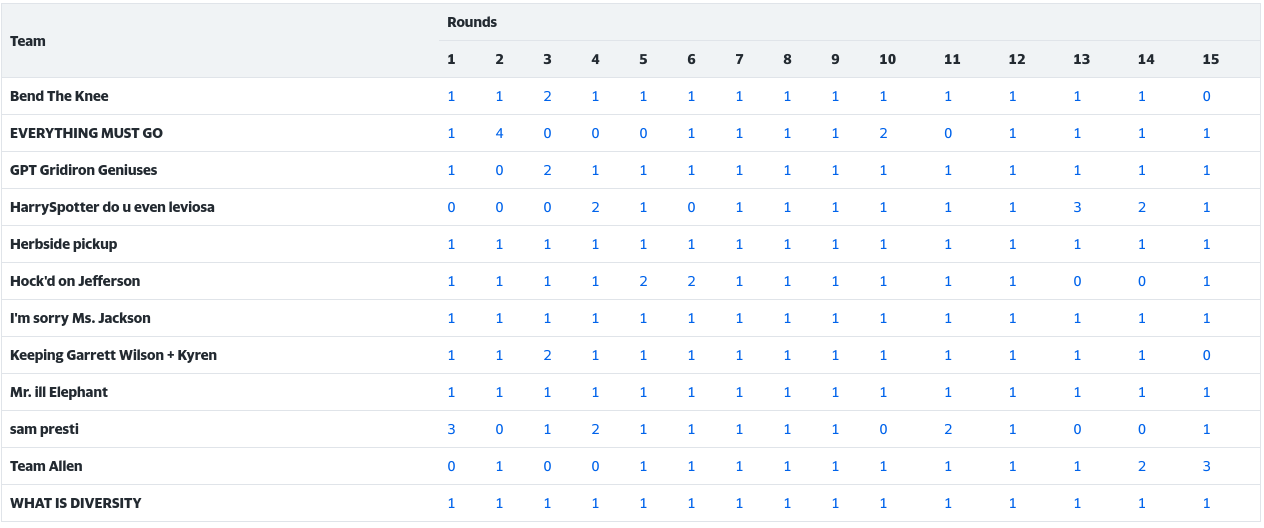The width and height of the screenshot is (1264, 528).
Task: Click WHAT IS DIVERSITY round 10 value
Action: point(883,504)
